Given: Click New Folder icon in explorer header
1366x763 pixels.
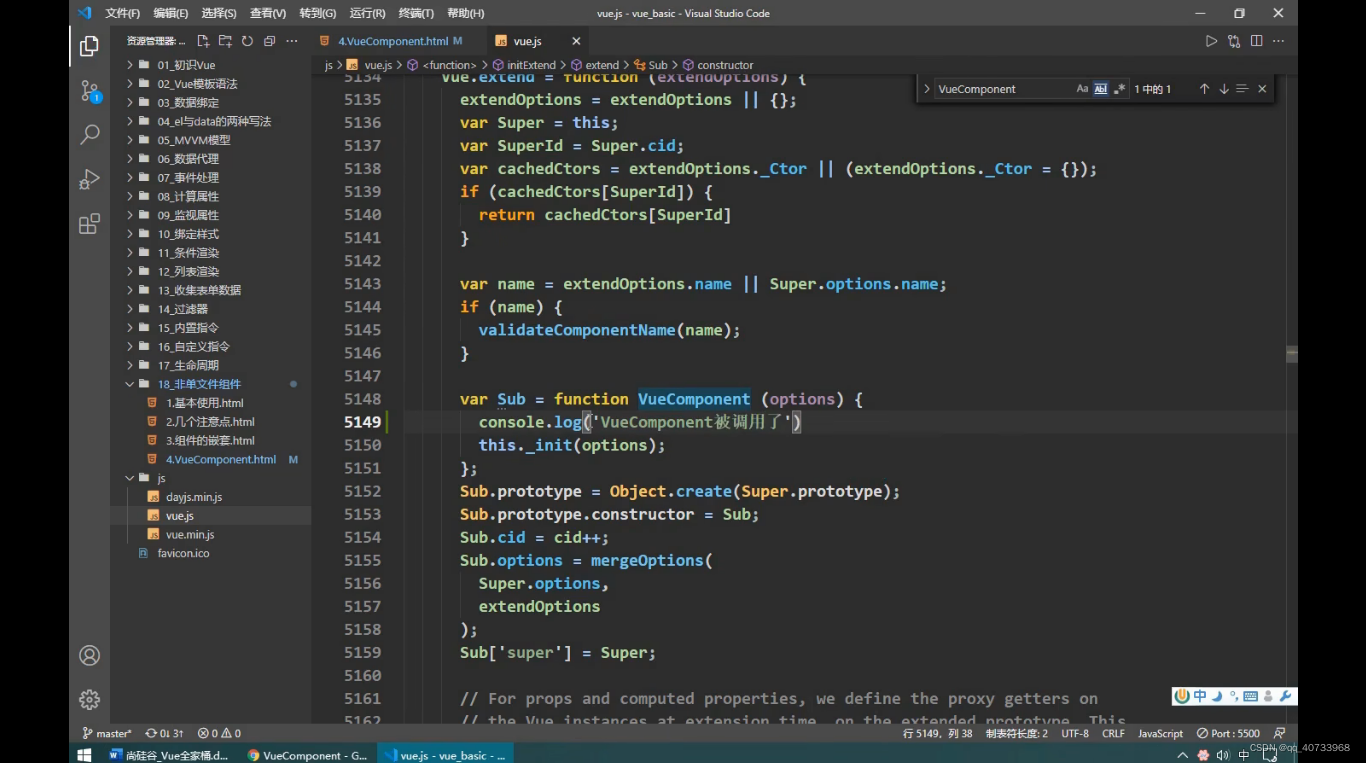Looking at the screenshot, I should tap(225, 41).
